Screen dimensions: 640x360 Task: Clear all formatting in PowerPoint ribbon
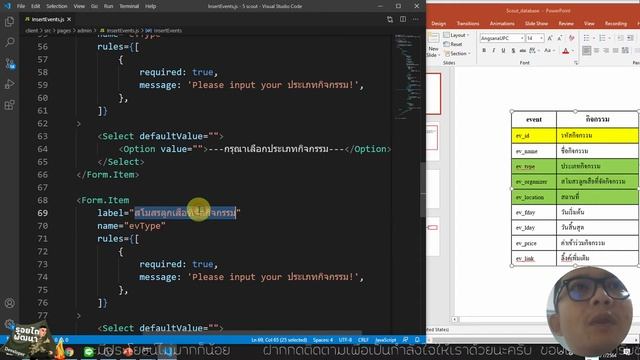point(571,38)
